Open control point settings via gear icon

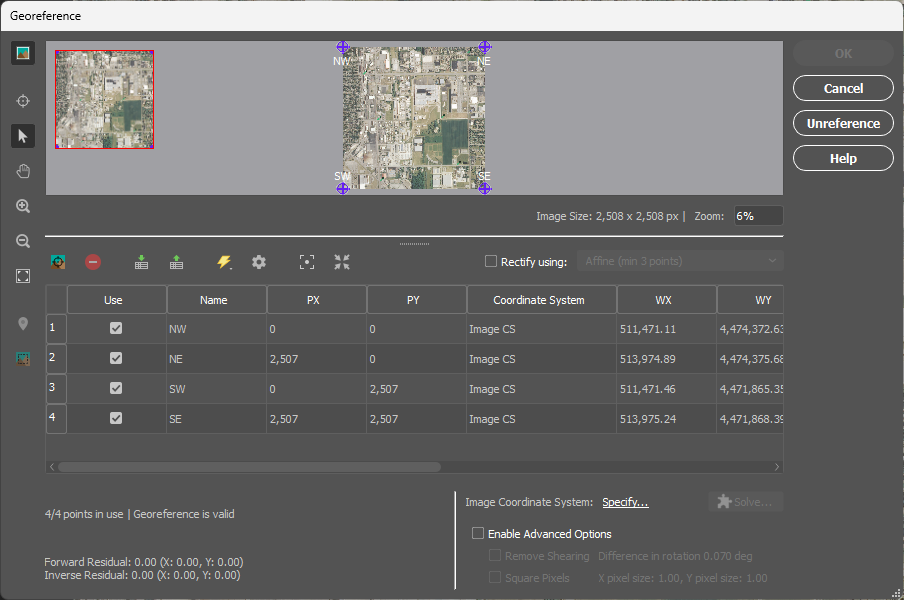click(x=258, y=262)
